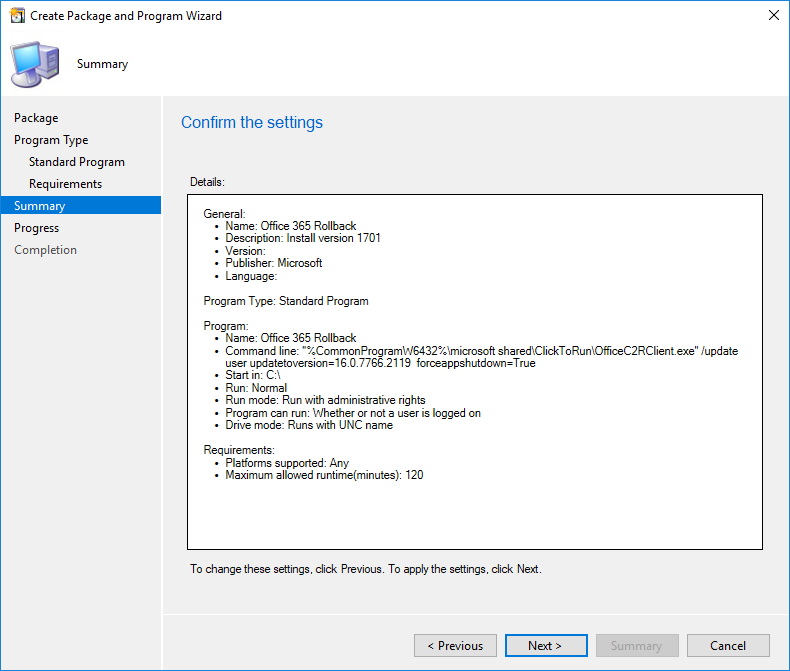Close the Create Package and Program Wizard
Viewport: 790px width, 671px height.
(773, 15)
